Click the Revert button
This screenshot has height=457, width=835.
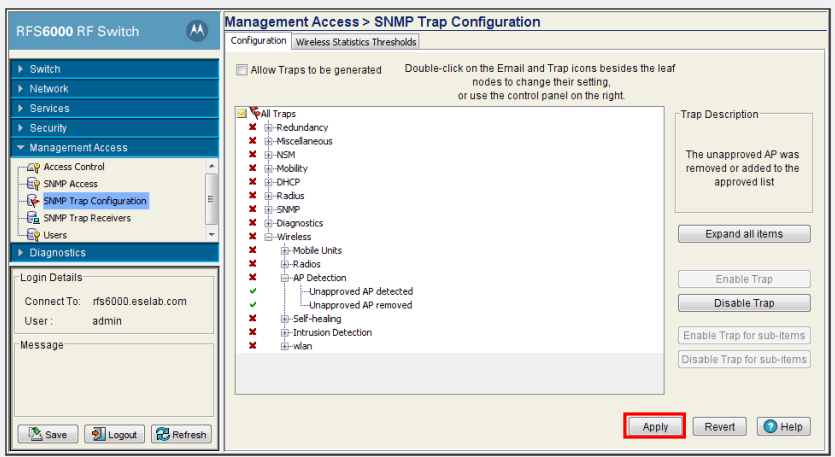[x=719, y=427]
